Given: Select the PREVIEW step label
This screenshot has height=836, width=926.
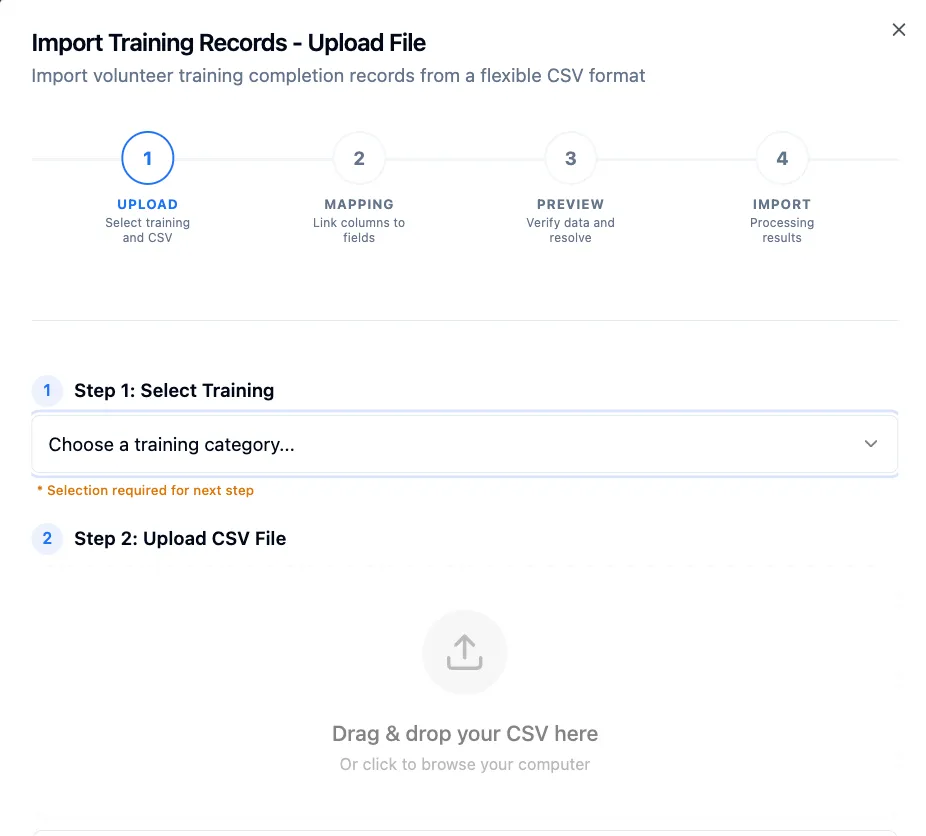Looking at the screenshot, I should [x=570, y=204].
